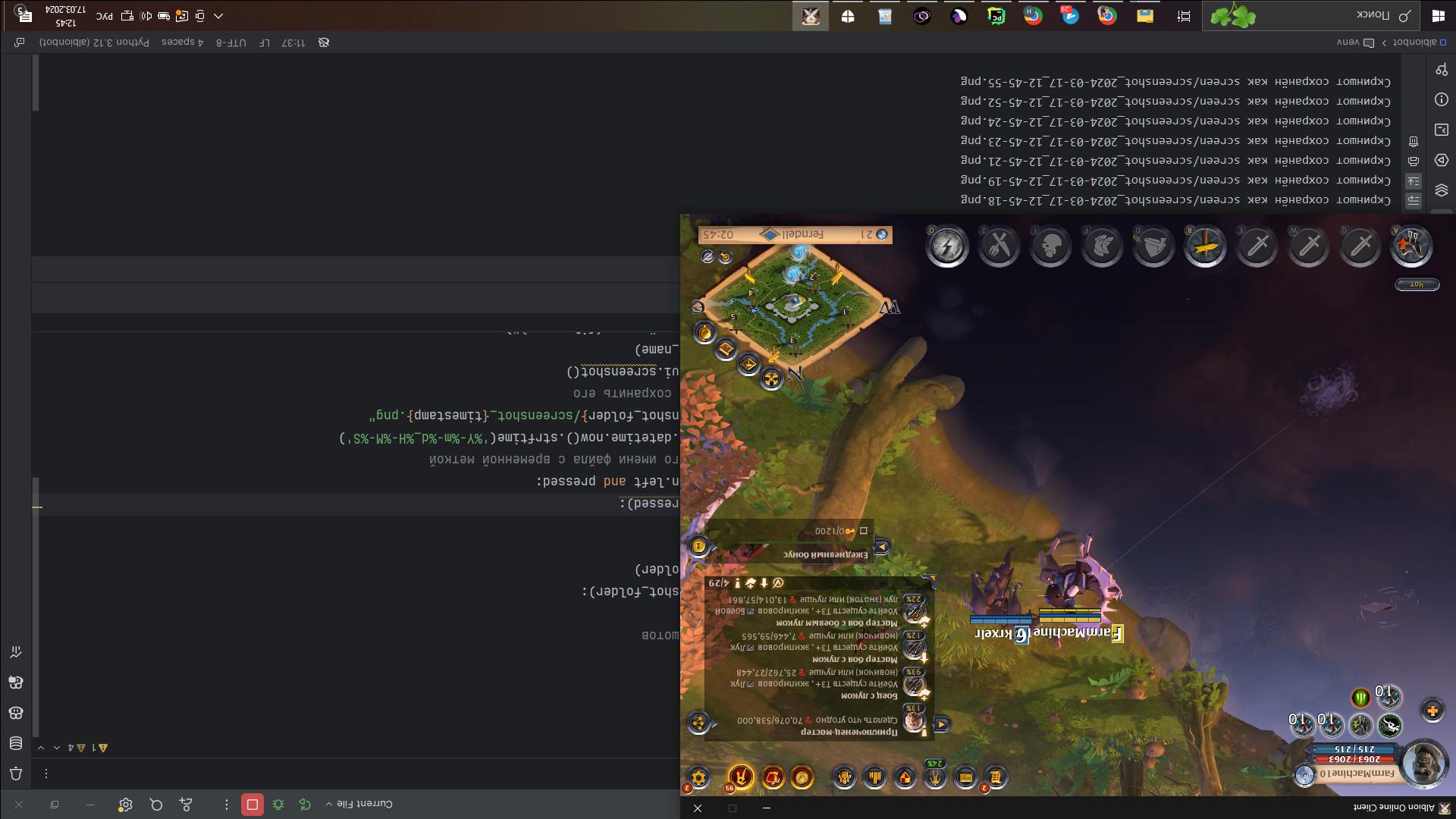The height and width of the screenshot is (819, 1456).
Task: Click the rabbit event icon with 56 badge
Action: [x=741, y=777]
